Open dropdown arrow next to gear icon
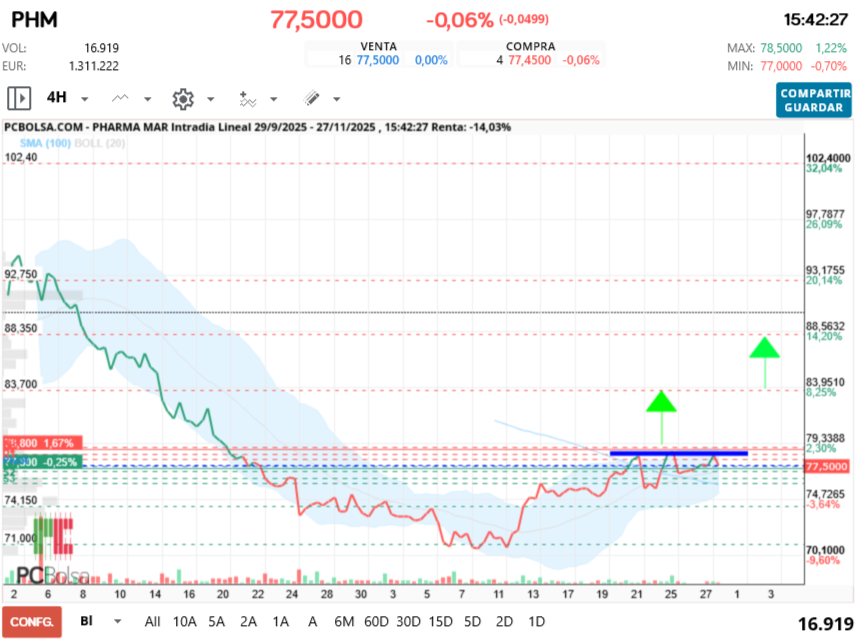867x643 pixels. (210, 99)
